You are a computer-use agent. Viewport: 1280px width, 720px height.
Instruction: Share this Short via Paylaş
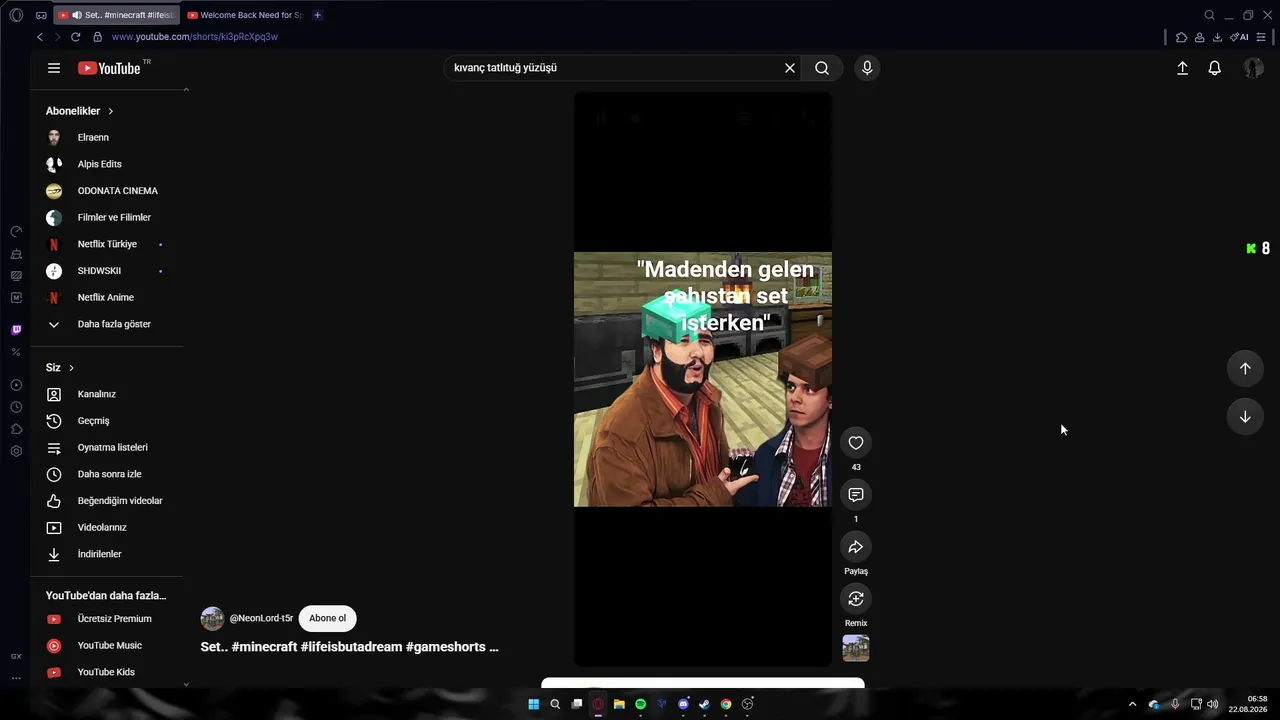click(856, 547)
